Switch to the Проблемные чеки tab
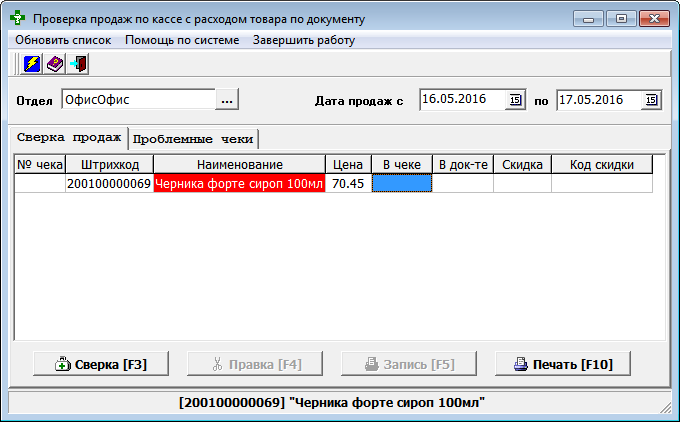 click(193, 139)
